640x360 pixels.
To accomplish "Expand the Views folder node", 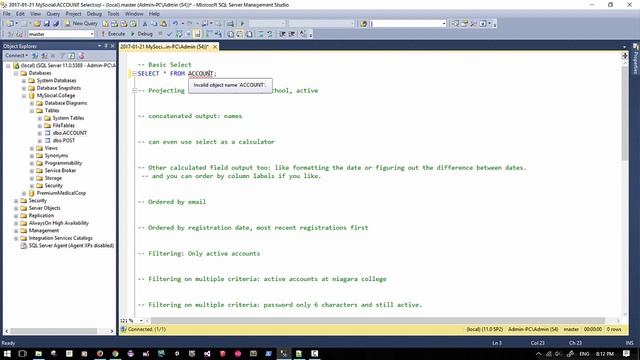I will click(x=32, y=148).
